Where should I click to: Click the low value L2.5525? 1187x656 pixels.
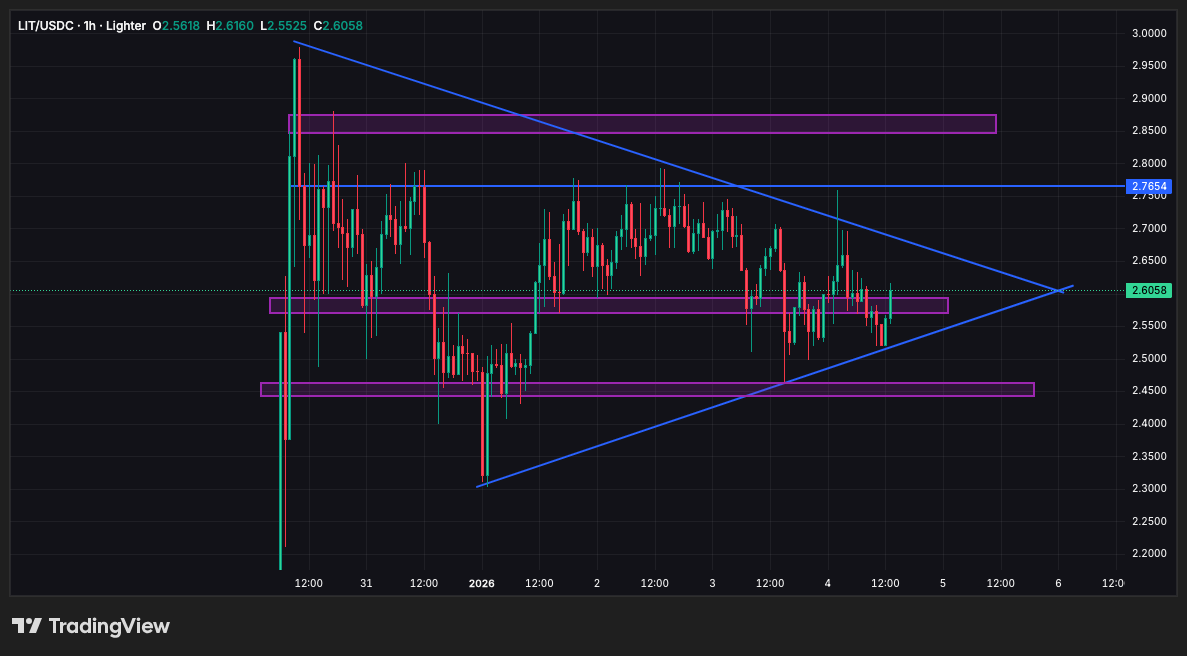click(283, 26)
